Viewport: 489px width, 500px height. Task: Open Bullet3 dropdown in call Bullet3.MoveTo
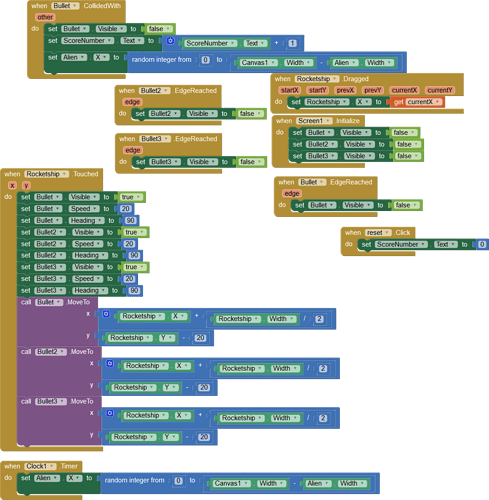point(51,401)
